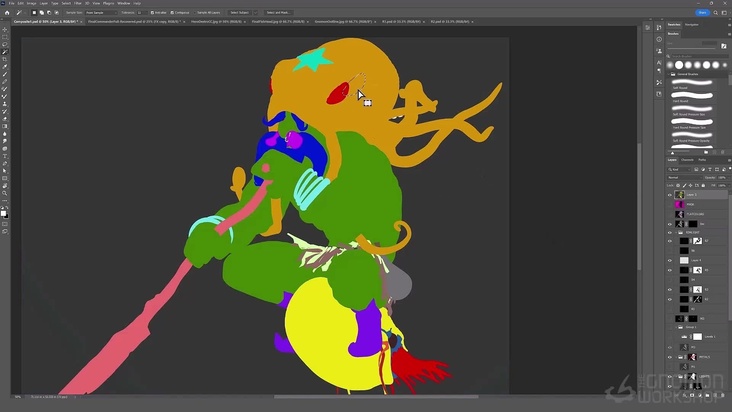Open the Paragraph panel icon
Image resolution: width=732 pixels, height=412 pixels.
tap(659, 71)
